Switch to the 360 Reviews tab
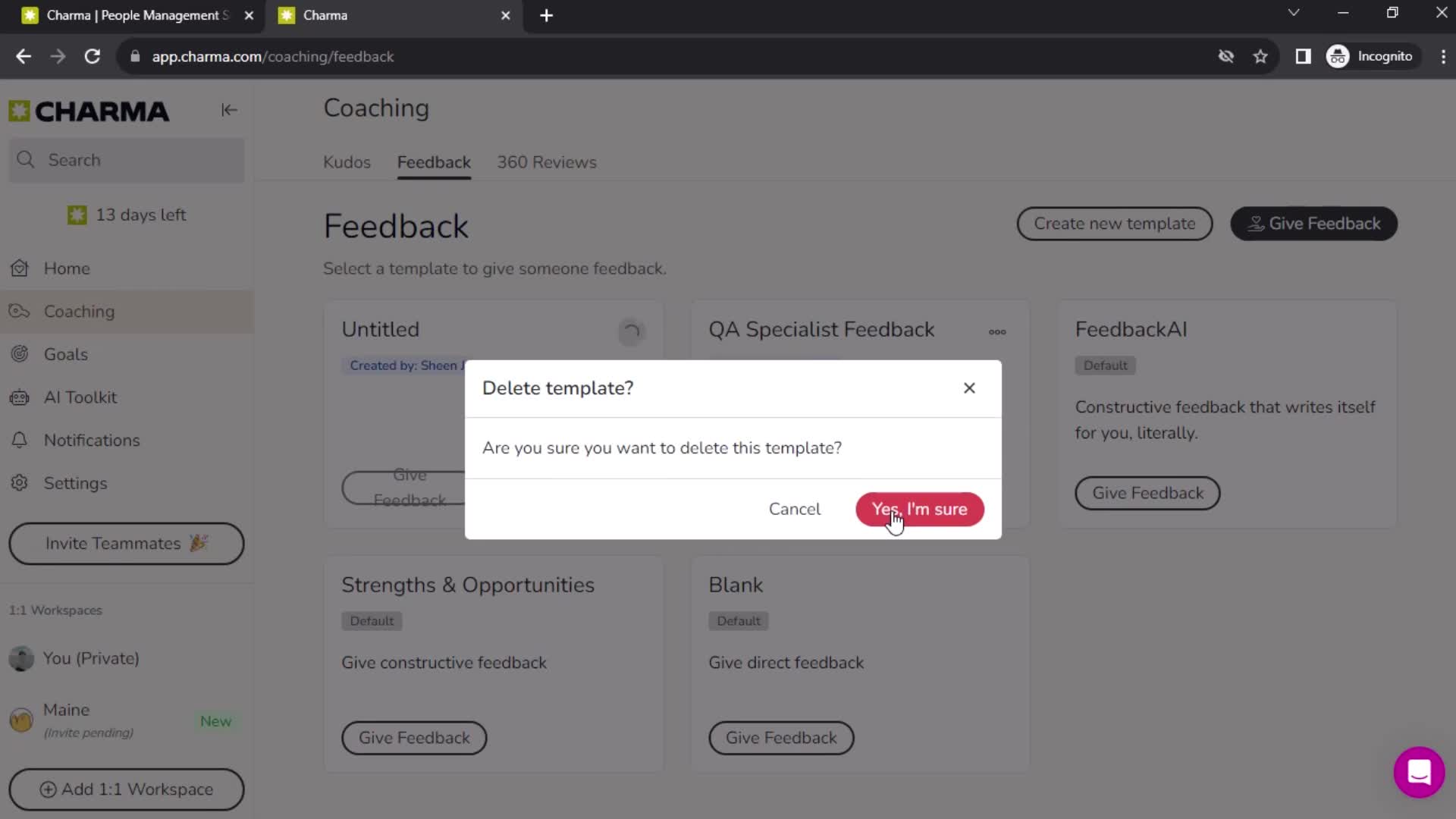 click(546, 162)
